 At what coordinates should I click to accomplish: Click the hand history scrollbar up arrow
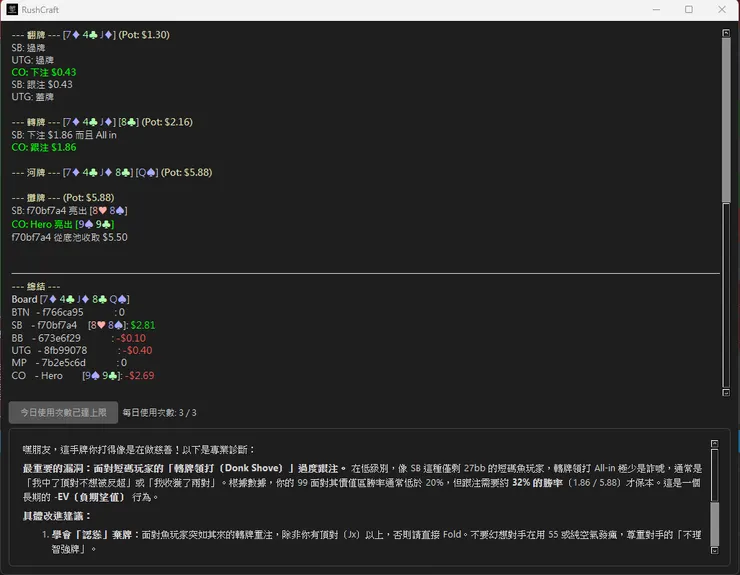click(726, 33)
